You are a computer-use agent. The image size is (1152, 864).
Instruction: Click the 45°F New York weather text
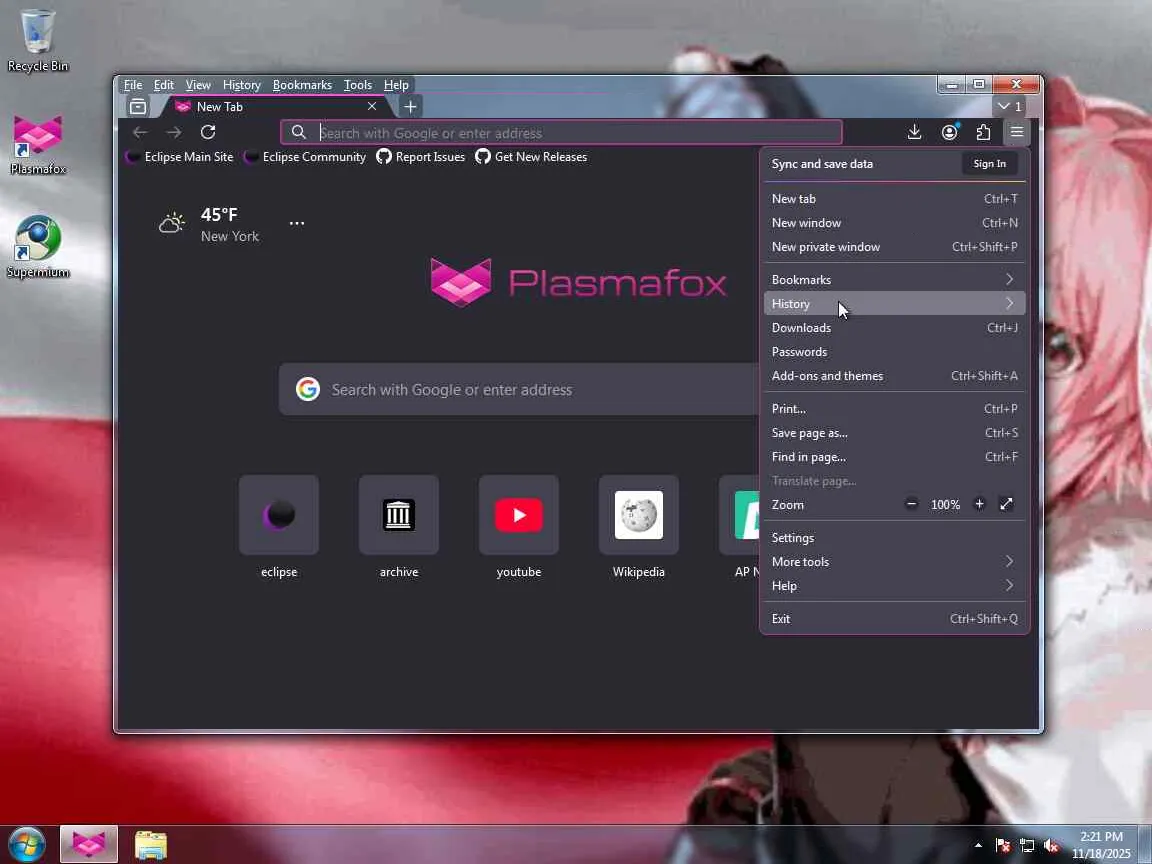[229, 225]
